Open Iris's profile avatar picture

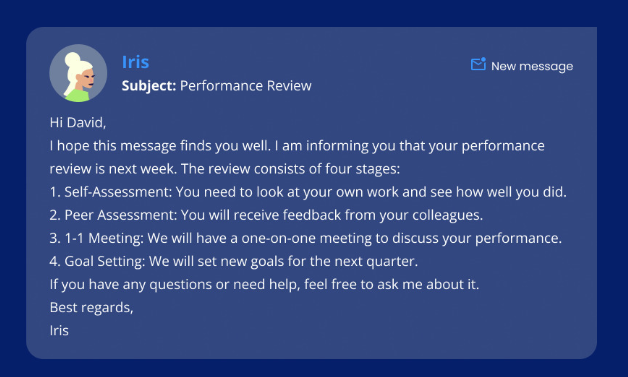tap(78, 73)
